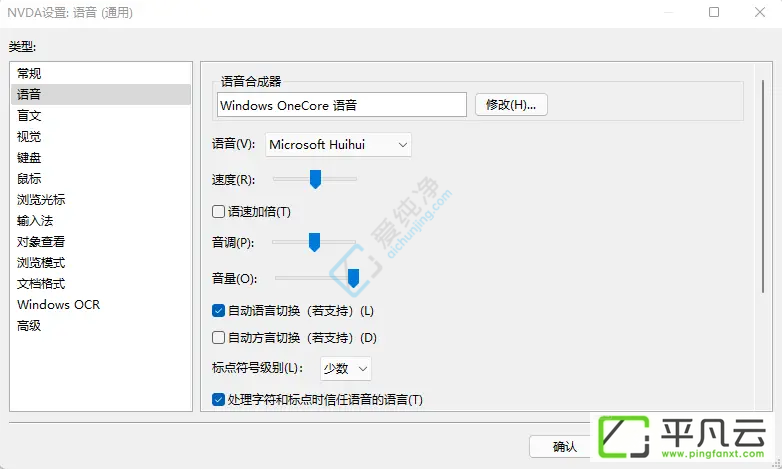Click the 音调(P) pitch slider
This screenshot has height=469, width=782.
click(x=314, y=242)
